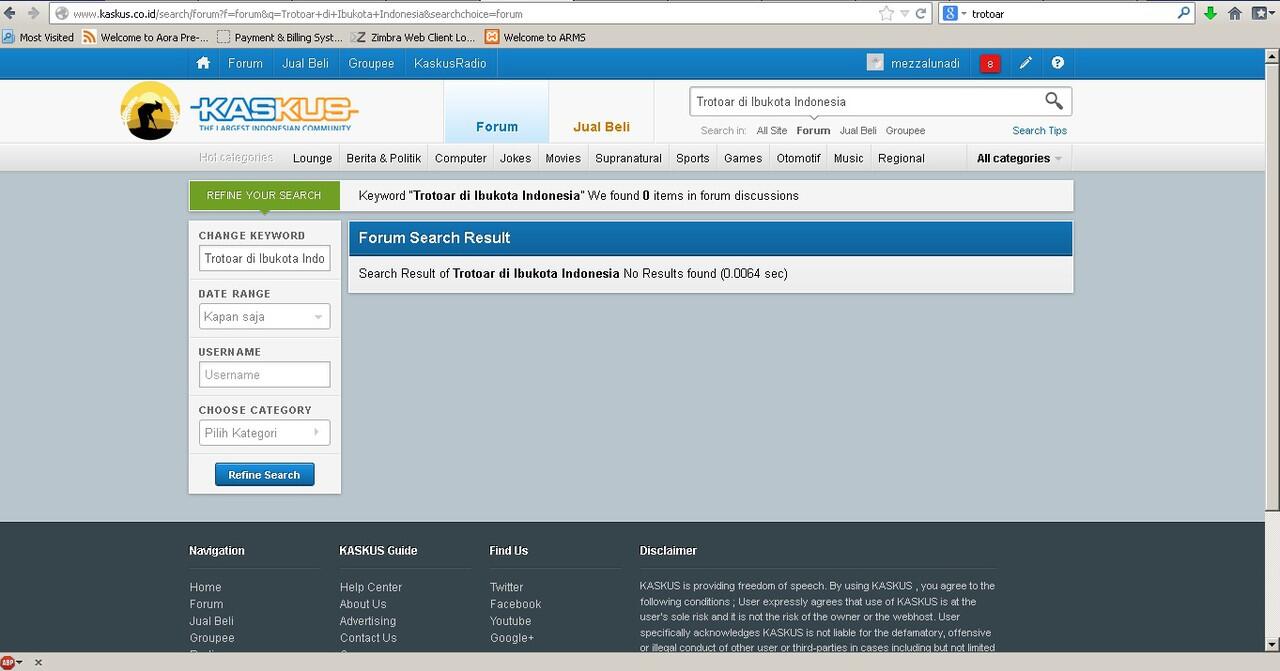Screen dimensions: 1280x671
Task: Click the browser forward arrow
Action: tap(33, 13)
